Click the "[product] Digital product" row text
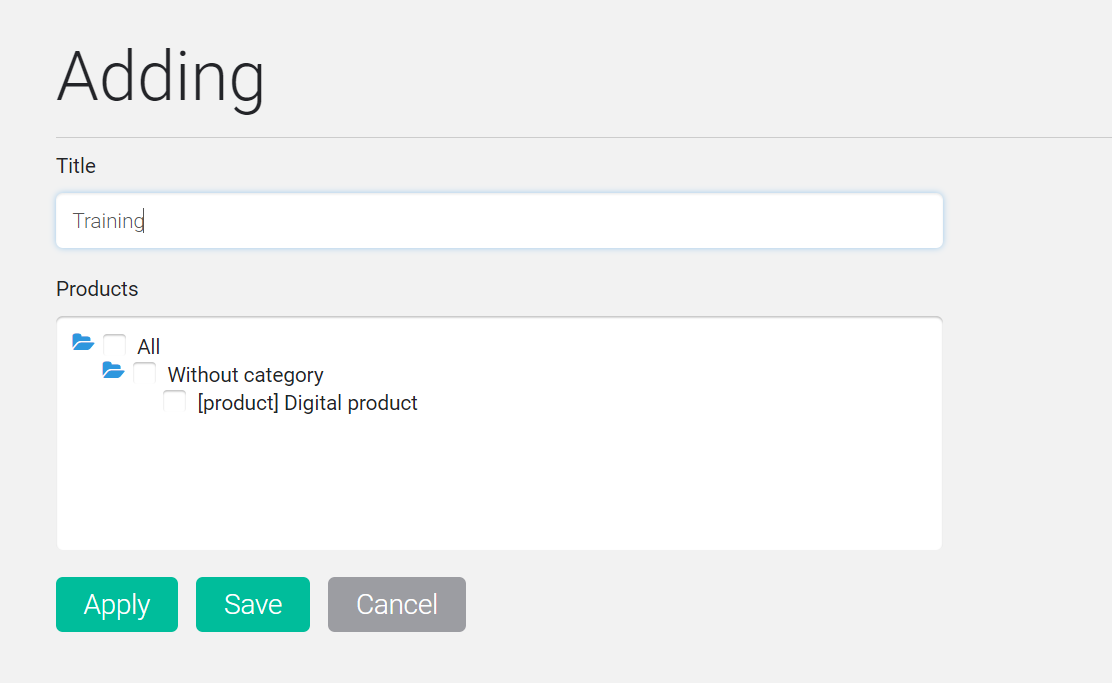 coord(307,403)
